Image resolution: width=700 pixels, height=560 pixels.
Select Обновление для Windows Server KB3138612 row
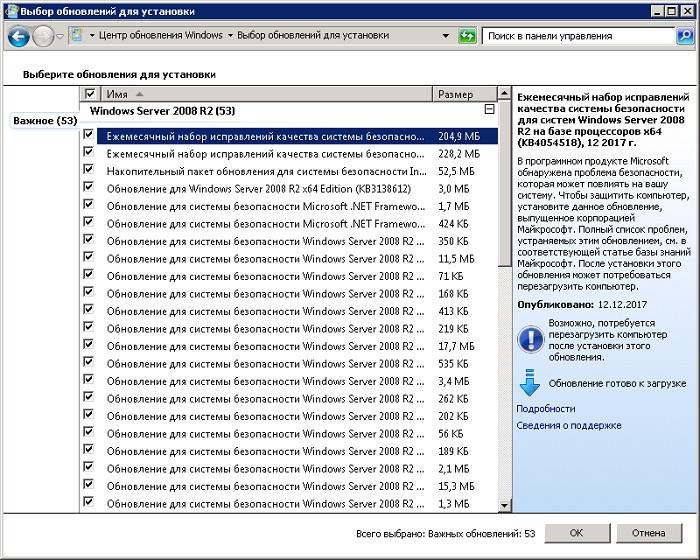pyautogui.click(x=297, y=188)
